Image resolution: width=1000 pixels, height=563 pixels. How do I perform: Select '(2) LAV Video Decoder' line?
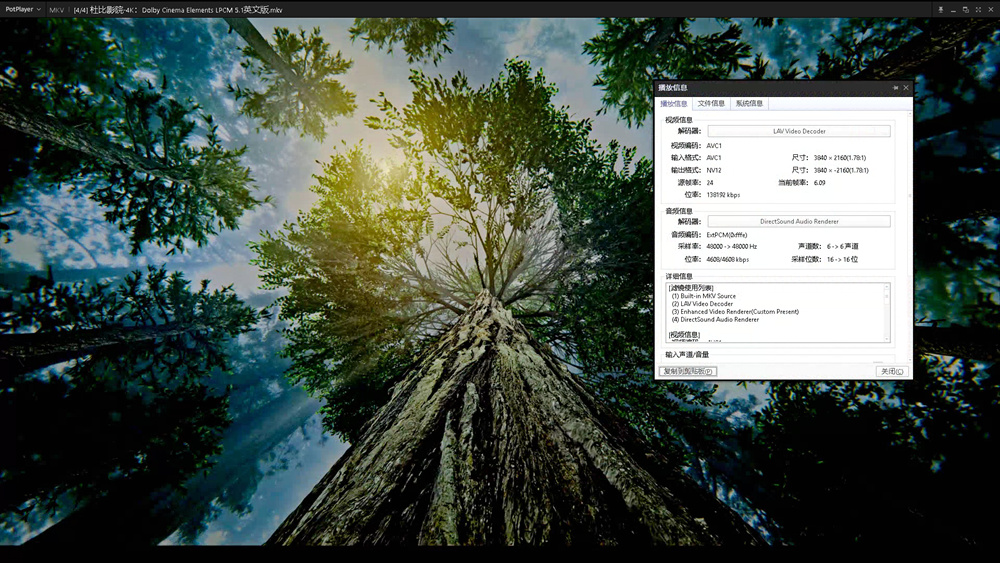[x=702, y=304]
